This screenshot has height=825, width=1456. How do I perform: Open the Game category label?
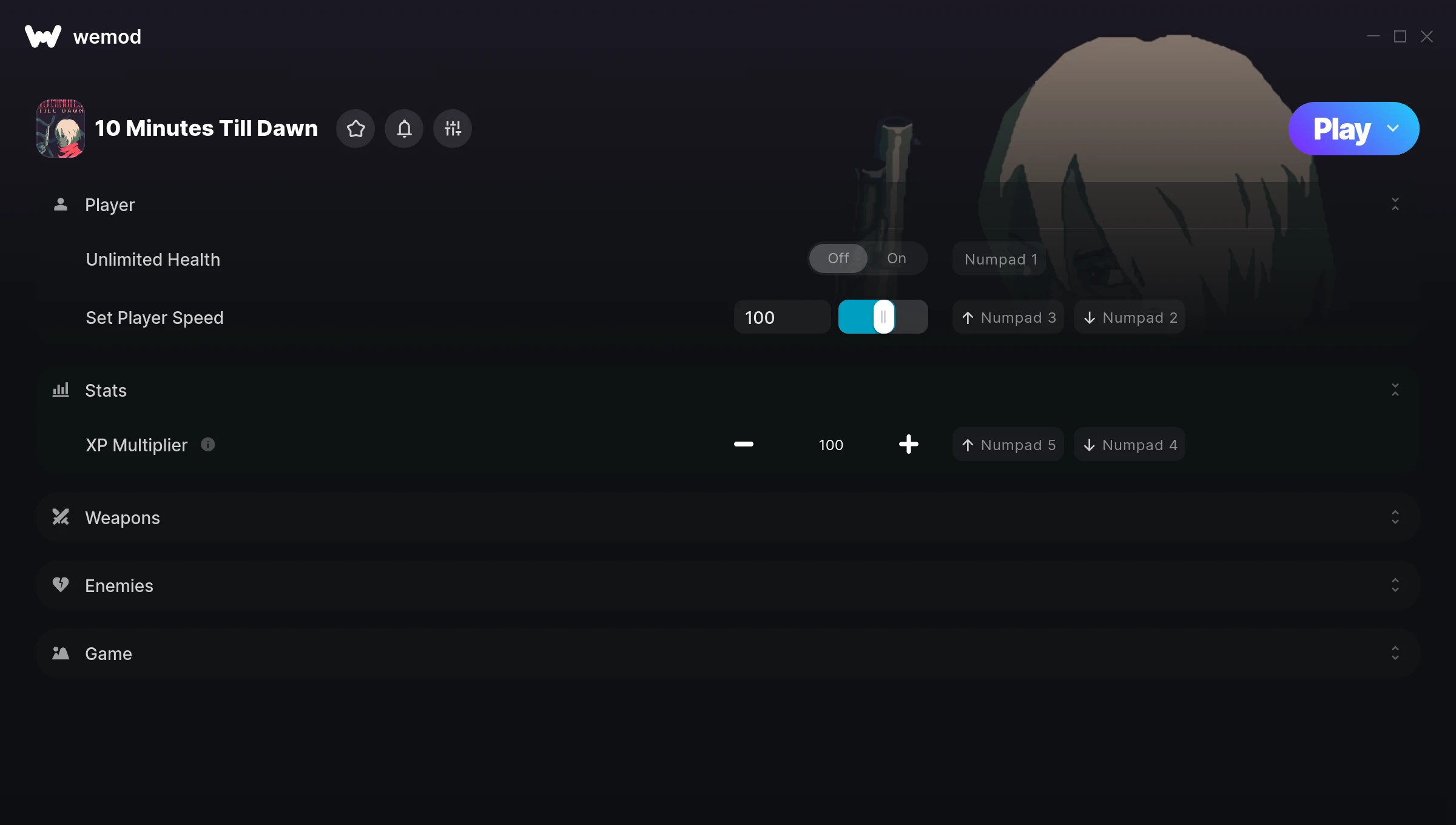point(109,654)
